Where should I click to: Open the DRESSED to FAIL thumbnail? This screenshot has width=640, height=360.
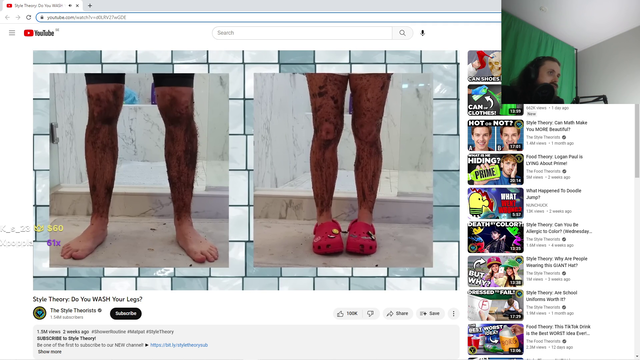[496, 305]
